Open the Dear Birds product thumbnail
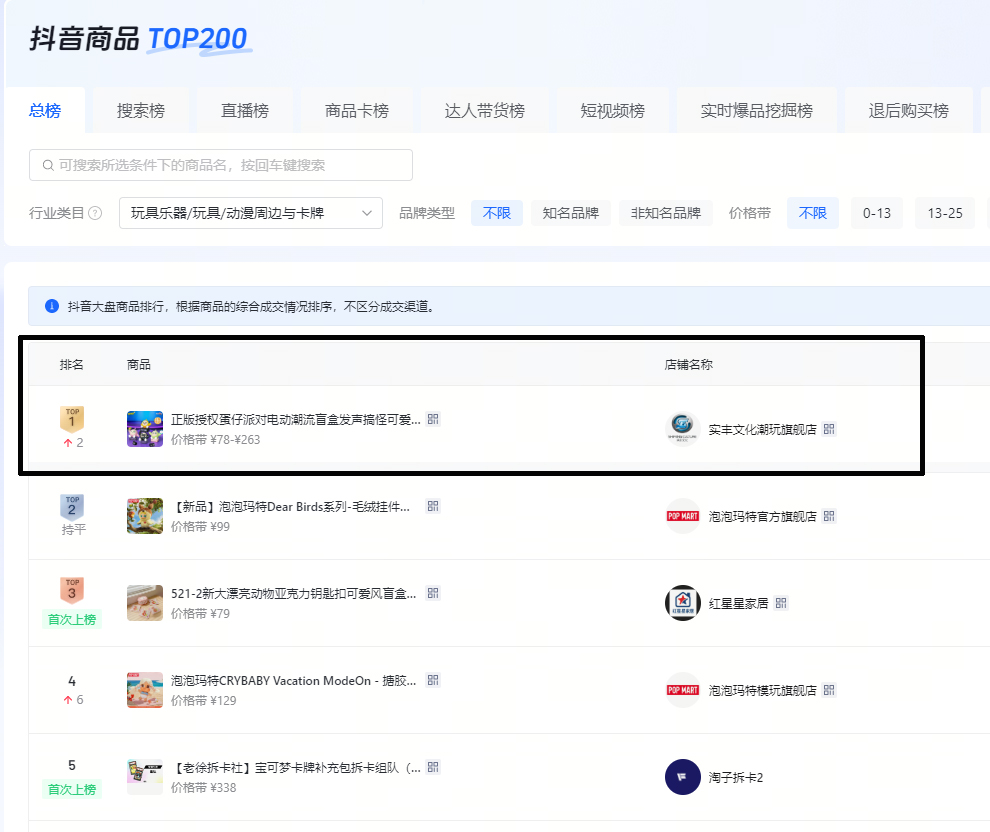The height and width of the screenshot is (832, 990). [x=145, y=516]
